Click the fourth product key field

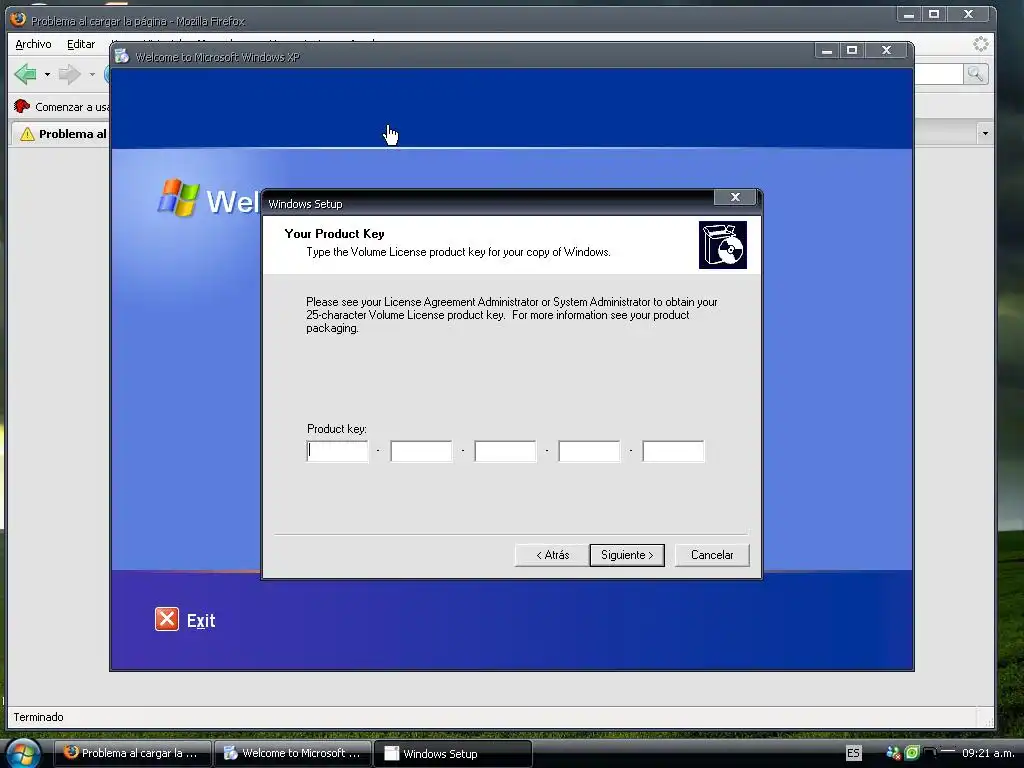pos(589,451)
